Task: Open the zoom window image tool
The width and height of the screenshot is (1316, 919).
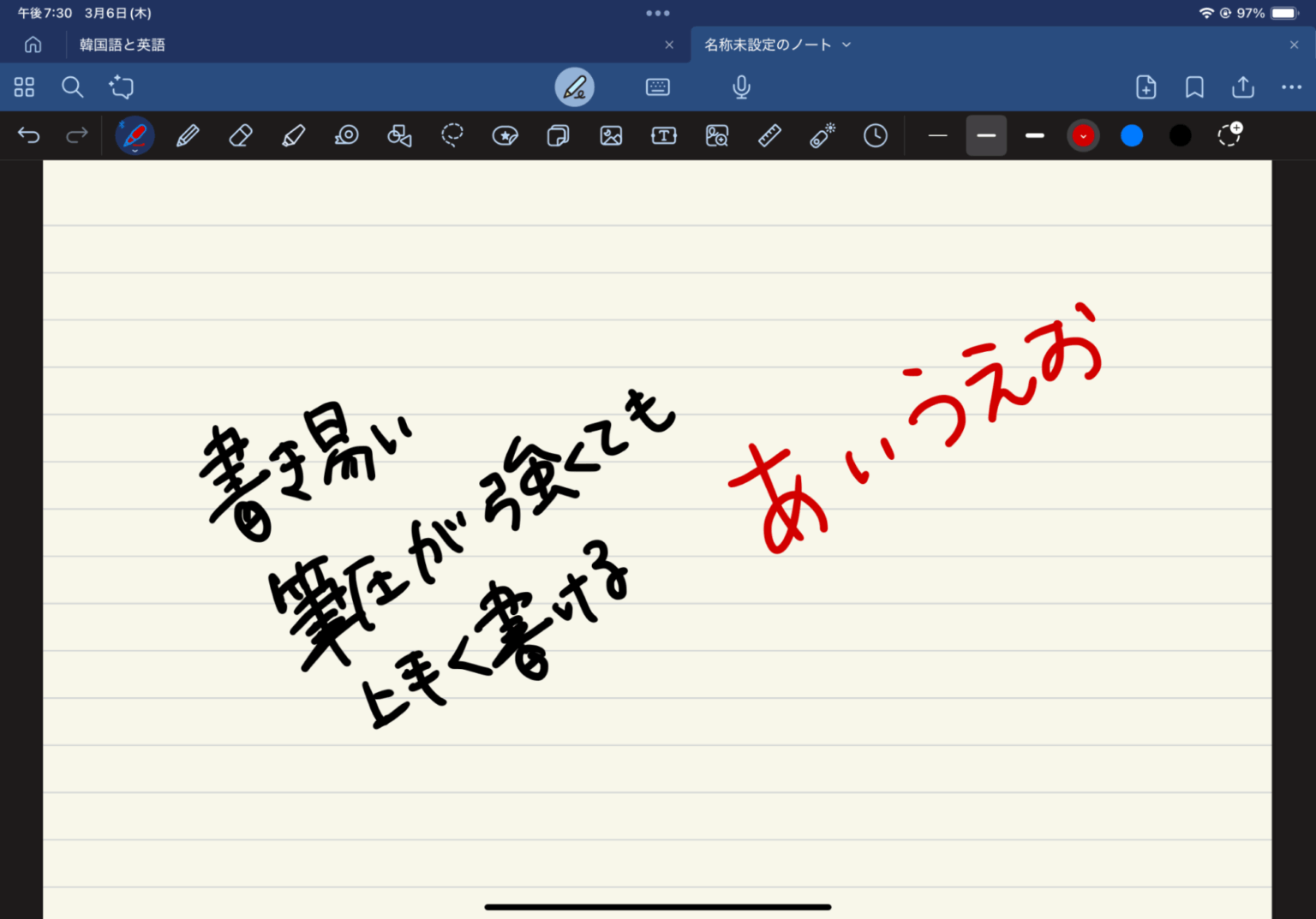Action: coord(717,135)
